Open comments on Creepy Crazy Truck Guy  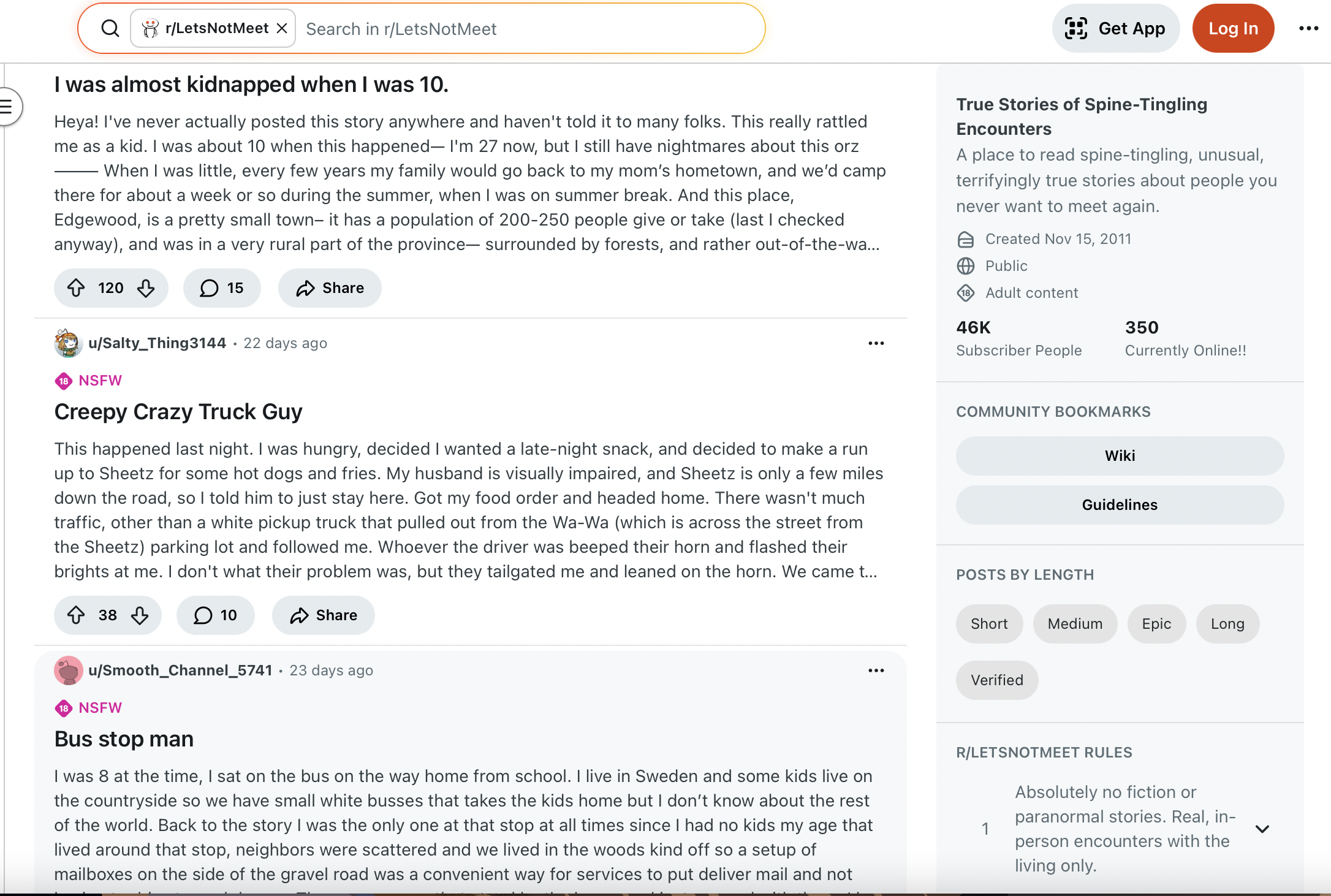coord(215,615)
